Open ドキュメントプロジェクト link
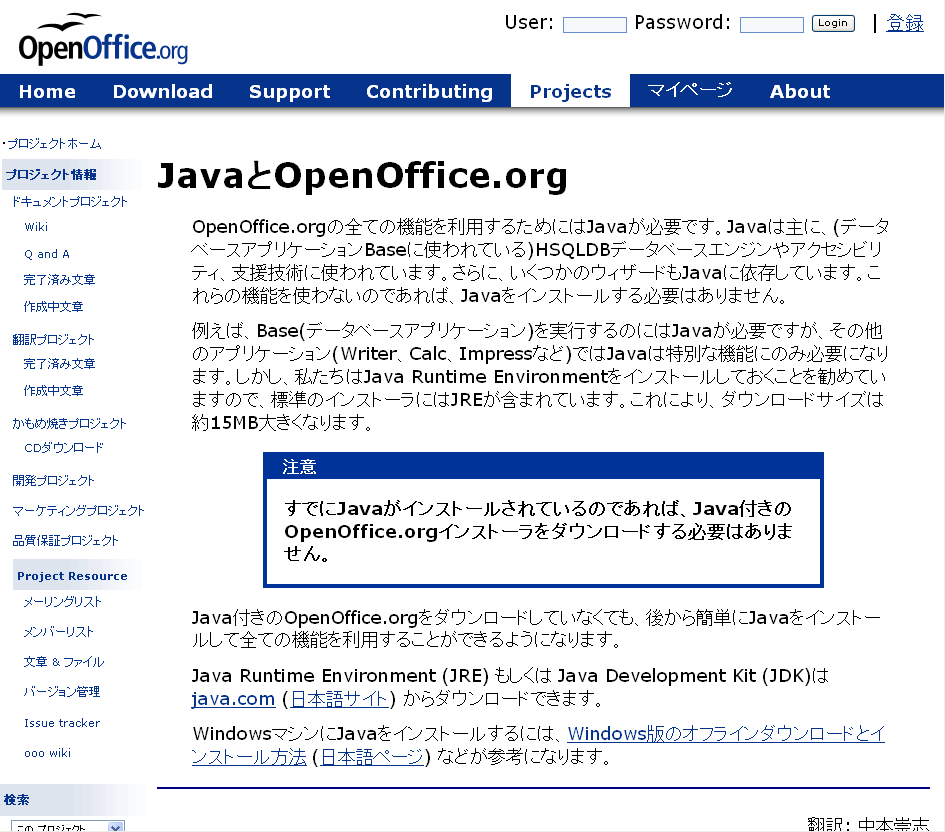The width and height of the screenshot is (945, 832). coord(69,202)
